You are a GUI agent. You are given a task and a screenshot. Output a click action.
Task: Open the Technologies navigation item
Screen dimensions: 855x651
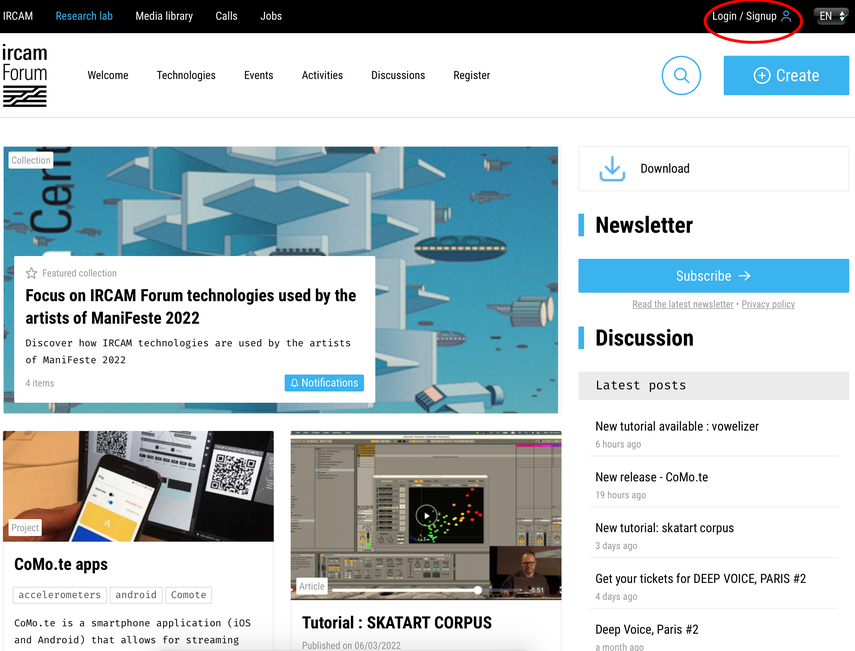[186, 75]
